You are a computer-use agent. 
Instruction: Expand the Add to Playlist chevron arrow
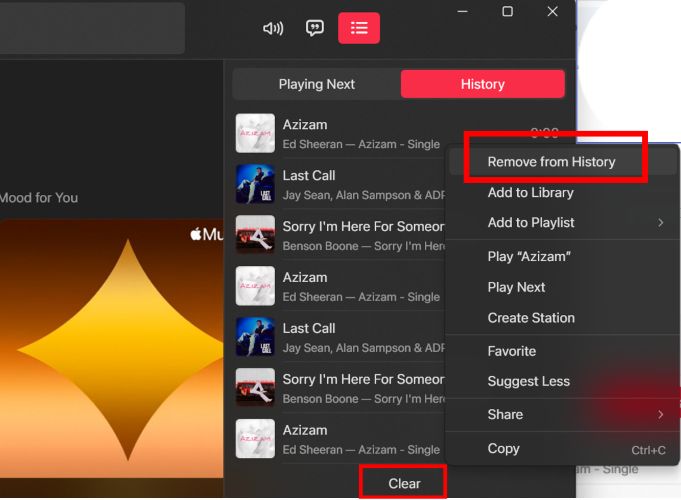[660, 223]
